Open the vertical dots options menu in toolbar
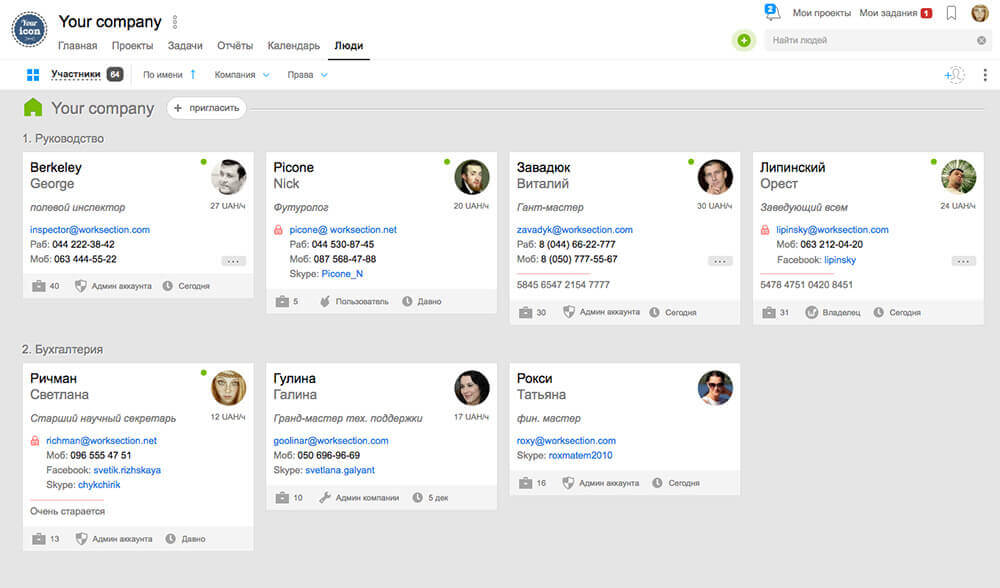1000x588 pixels. tap(985, 75)
